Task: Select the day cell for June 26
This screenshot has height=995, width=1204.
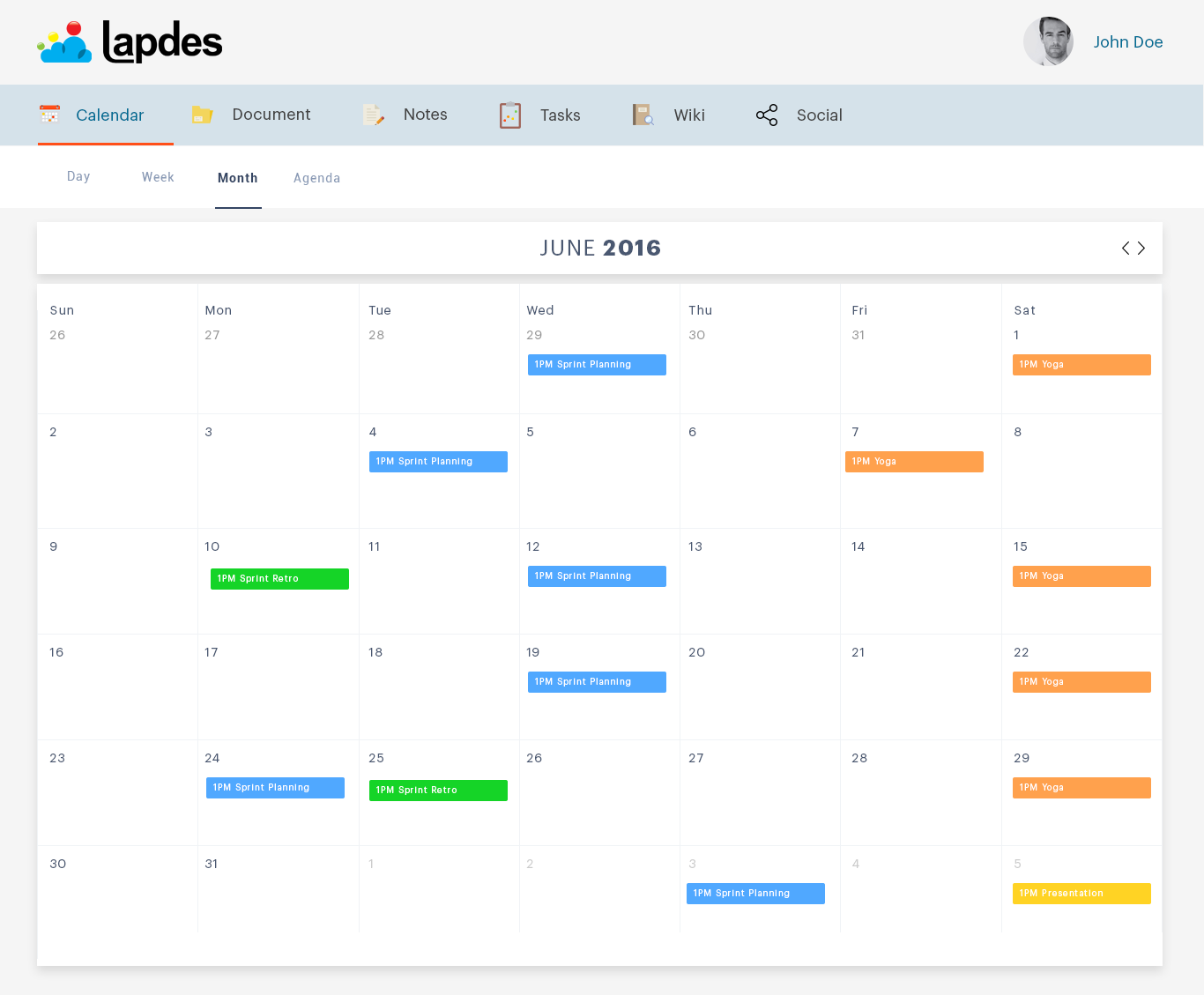Action: (599, 793)
